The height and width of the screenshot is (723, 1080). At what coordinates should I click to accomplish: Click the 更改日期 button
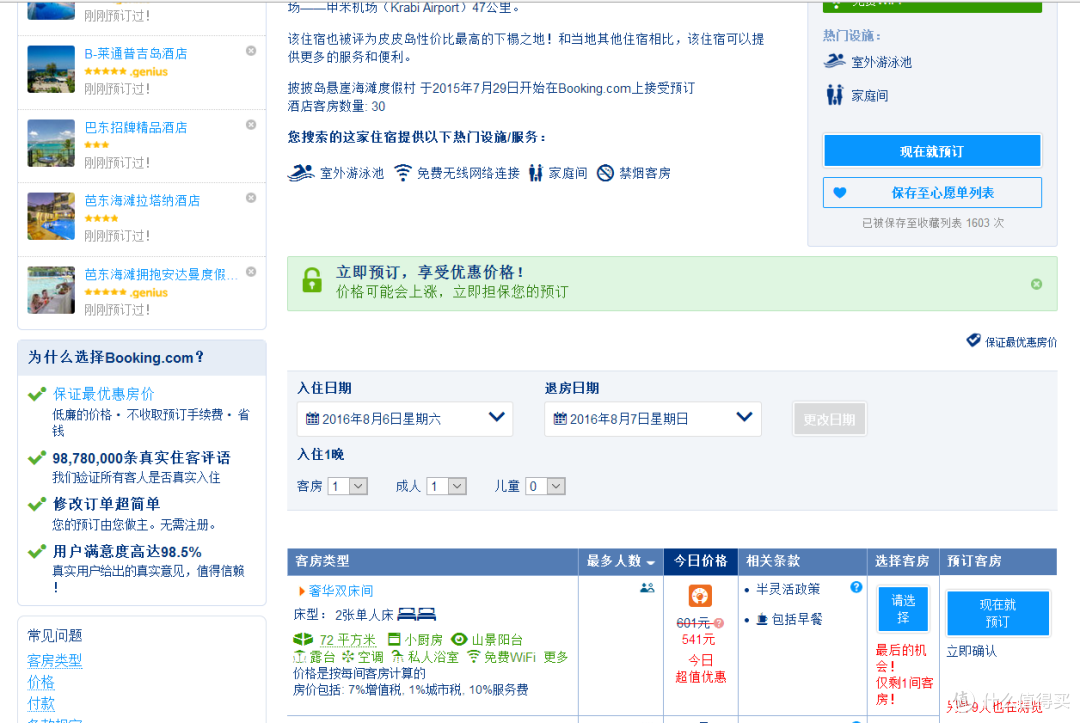829,419
